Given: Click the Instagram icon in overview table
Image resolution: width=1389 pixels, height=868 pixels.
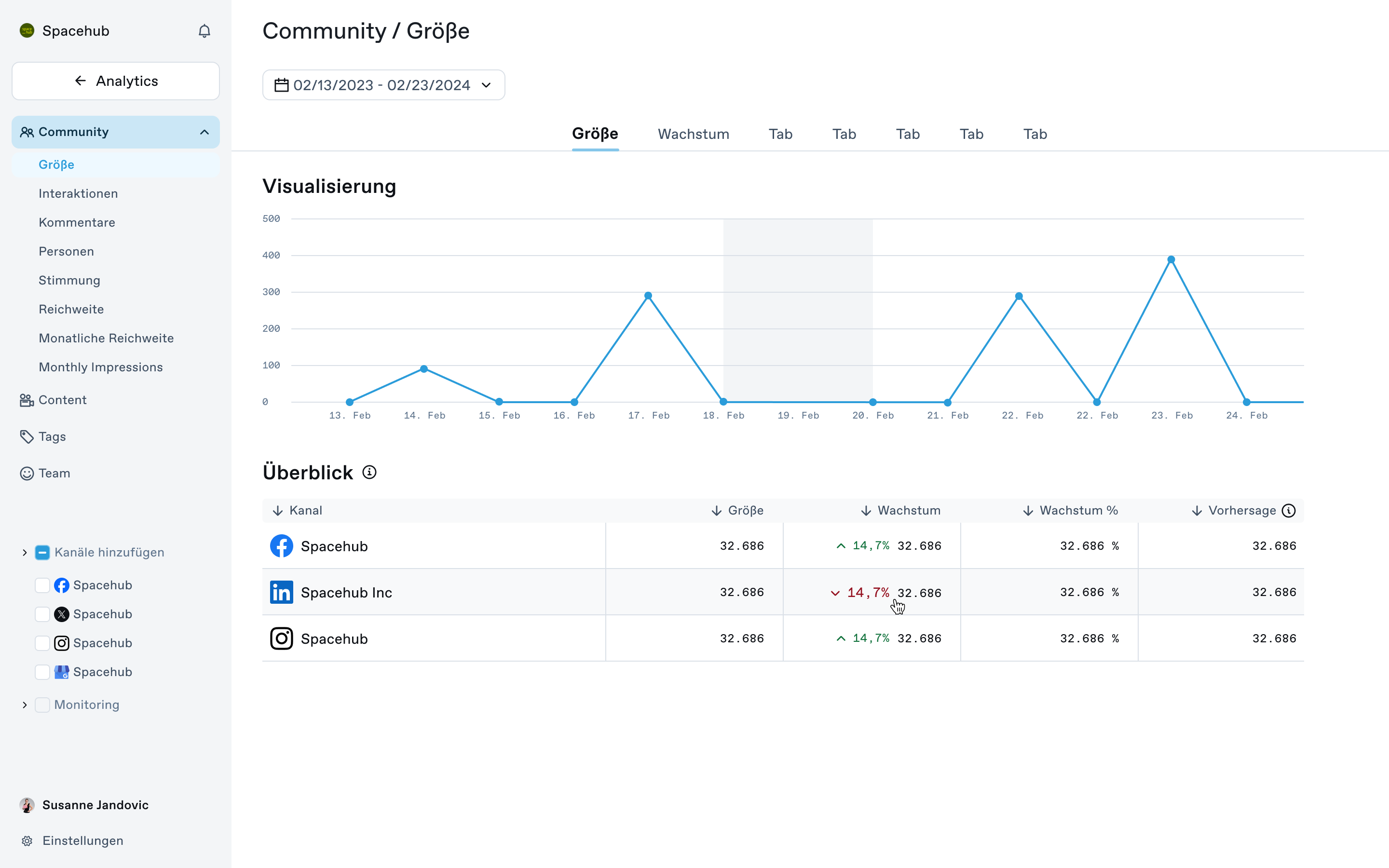Looking at the screenshot, I should [x=281, y=638].
